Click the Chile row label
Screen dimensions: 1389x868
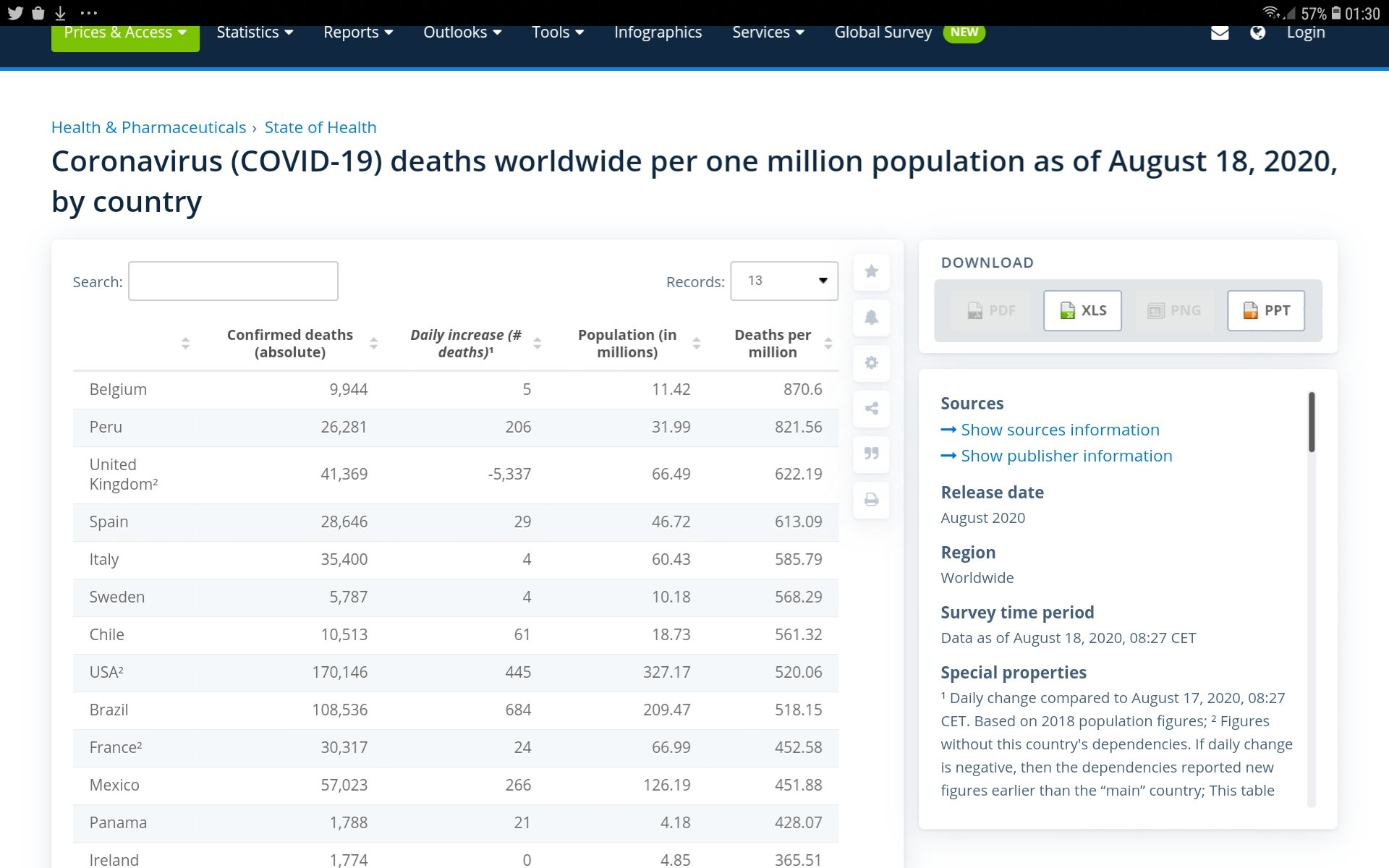pos(106,634)
